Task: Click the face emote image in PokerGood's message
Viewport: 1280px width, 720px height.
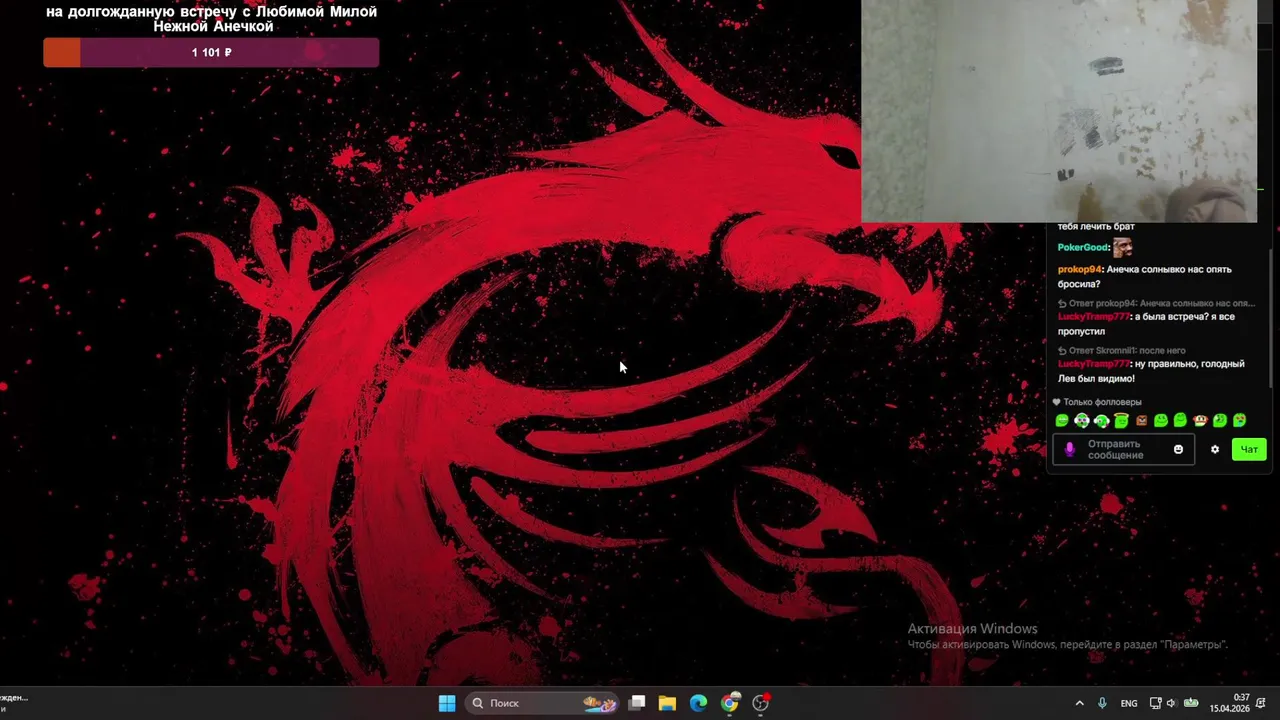Action: coord(1123,247)
